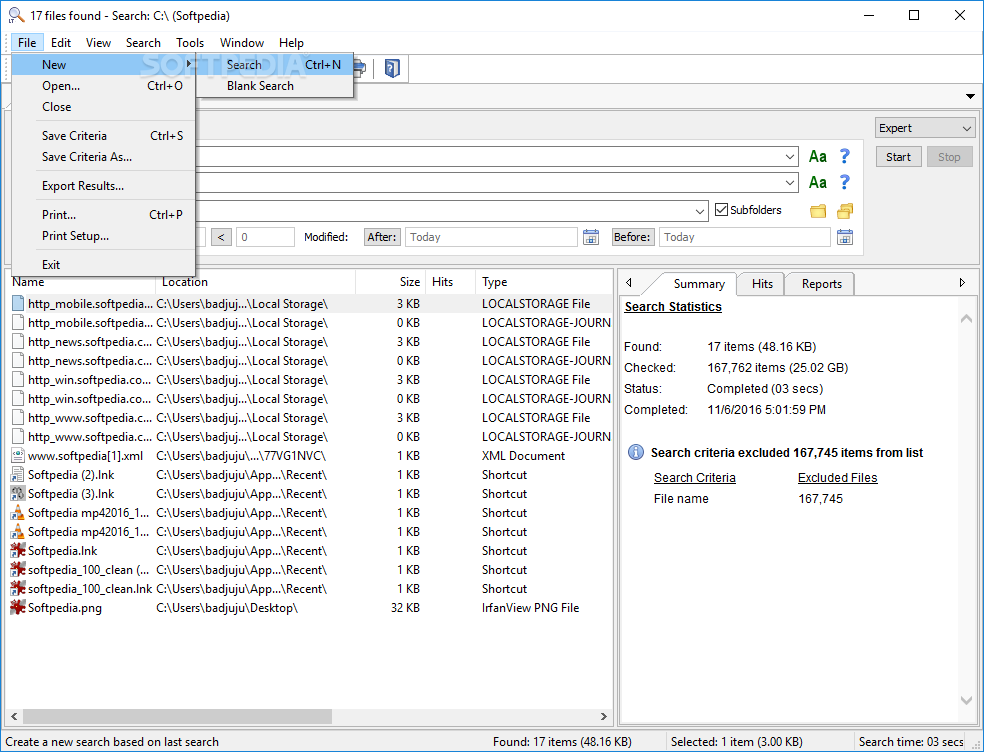Open the calendar picker next to the After date
Viewport: 984px width, 752px height.
(591, 237)
